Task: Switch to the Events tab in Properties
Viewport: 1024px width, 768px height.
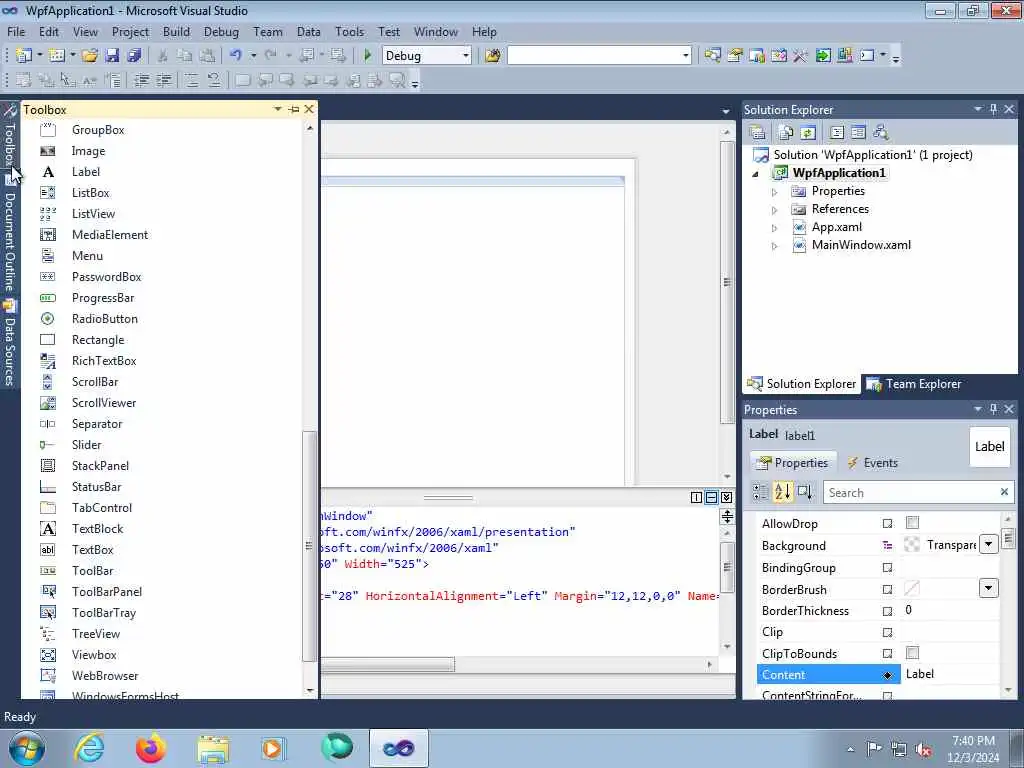Action: [x=872, y=462]
